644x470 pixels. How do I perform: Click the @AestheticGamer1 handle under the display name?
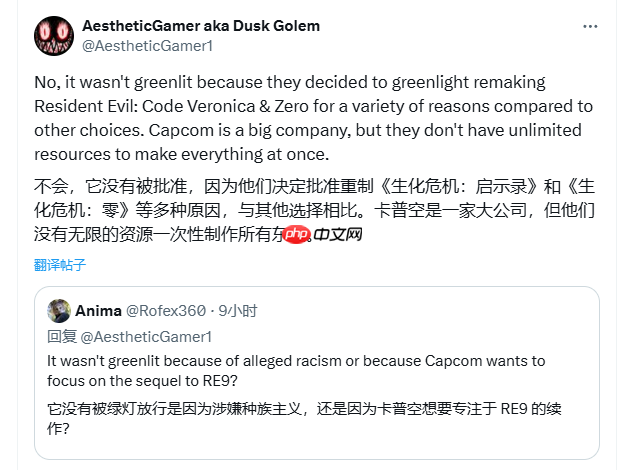[146, 46]
